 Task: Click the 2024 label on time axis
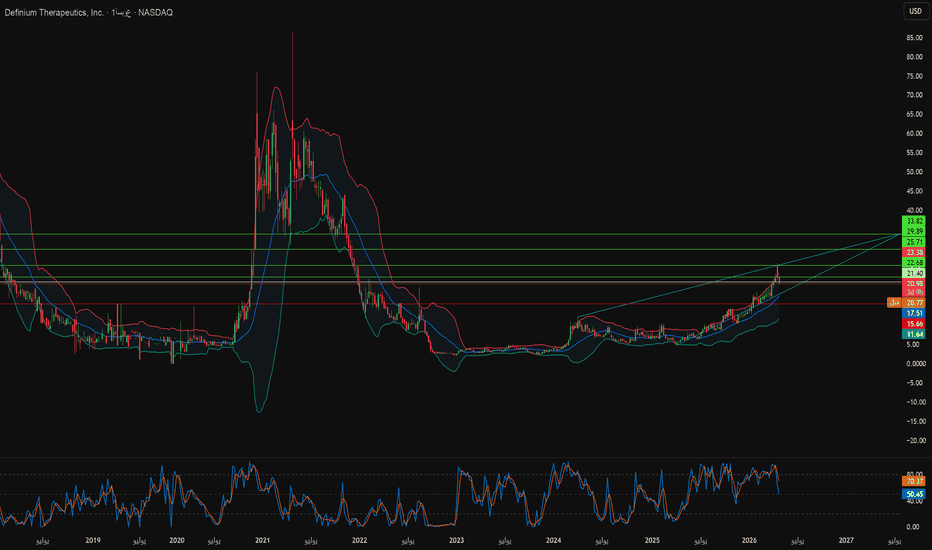click(553, 540)
